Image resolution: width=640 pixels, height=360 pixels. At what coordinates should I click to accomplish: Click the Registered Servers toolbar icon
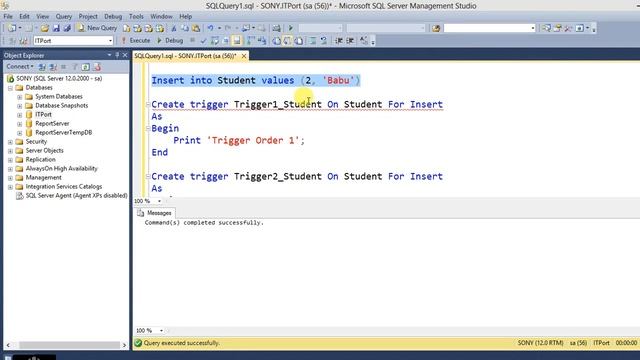[546, 28]
